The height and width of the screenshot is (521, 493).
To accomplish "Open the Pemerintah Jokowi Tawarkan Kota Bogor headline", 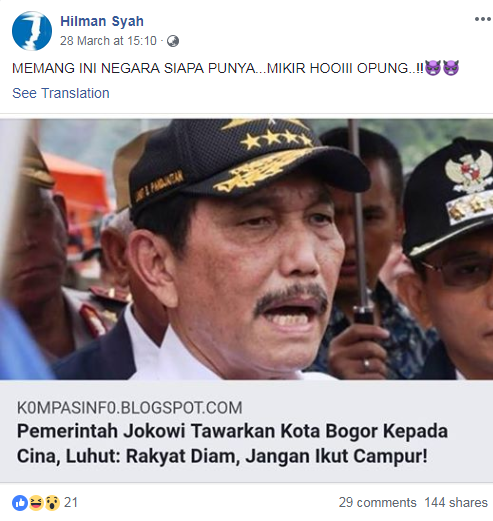I will (x=232, y=443).
